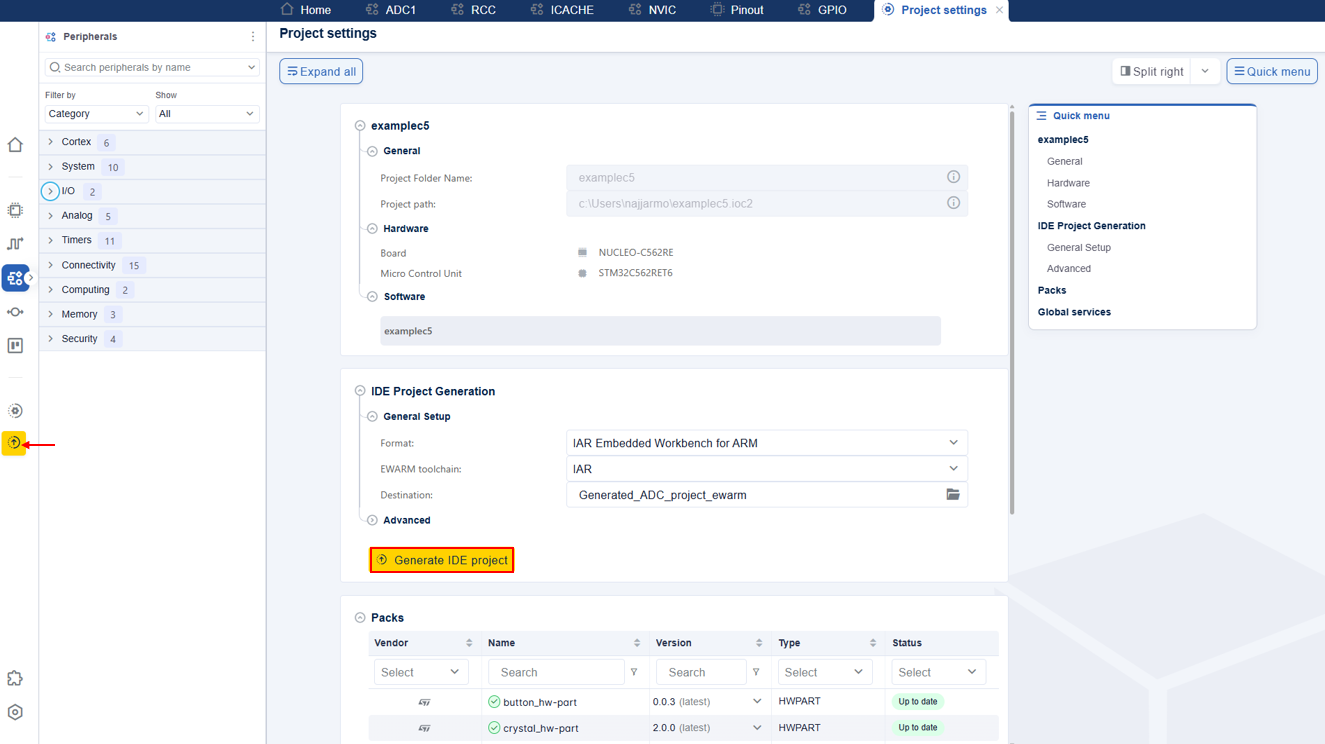1325x744 pixels.
Task: Collapse the IDE Project Generation section
Action: coord(360,392)
